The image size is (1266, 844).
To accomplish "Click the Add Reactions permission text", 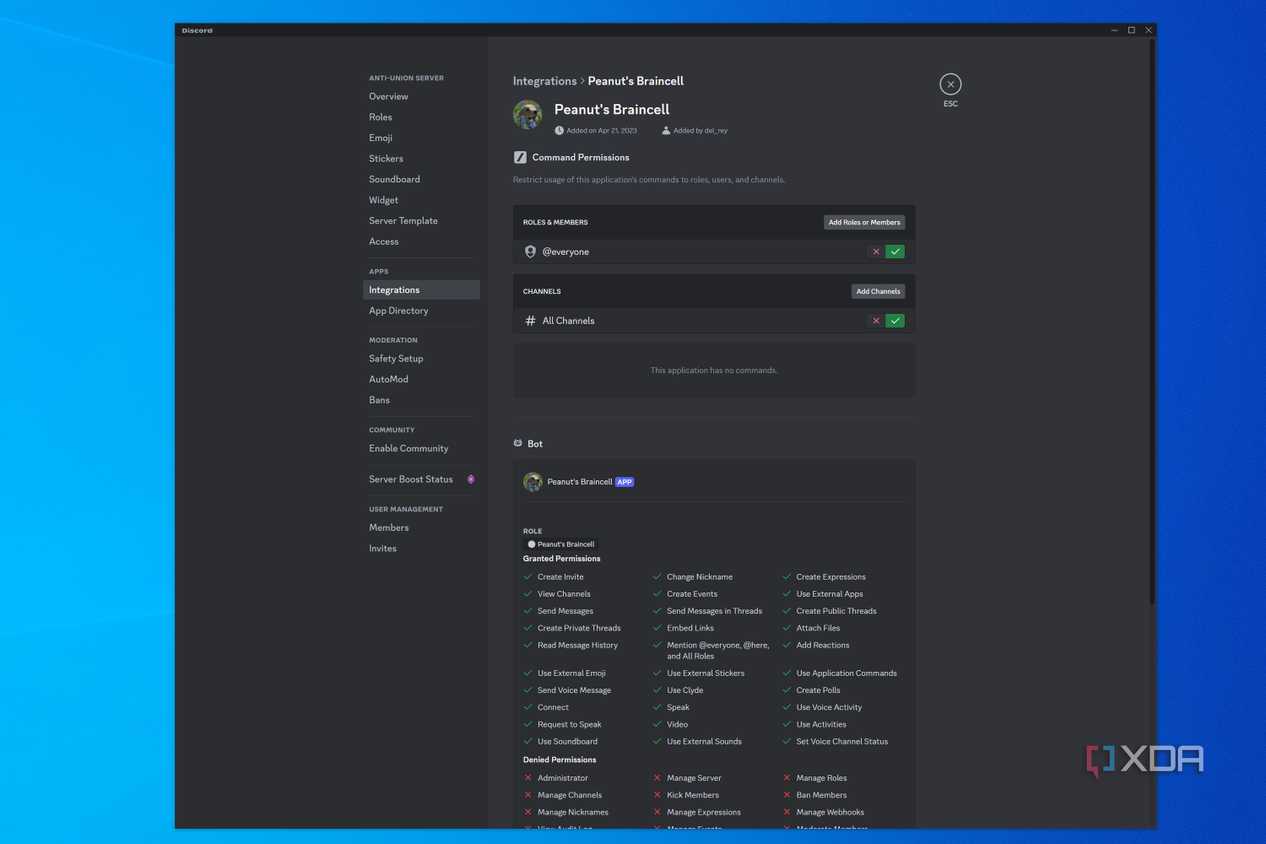I will (822, 645).
